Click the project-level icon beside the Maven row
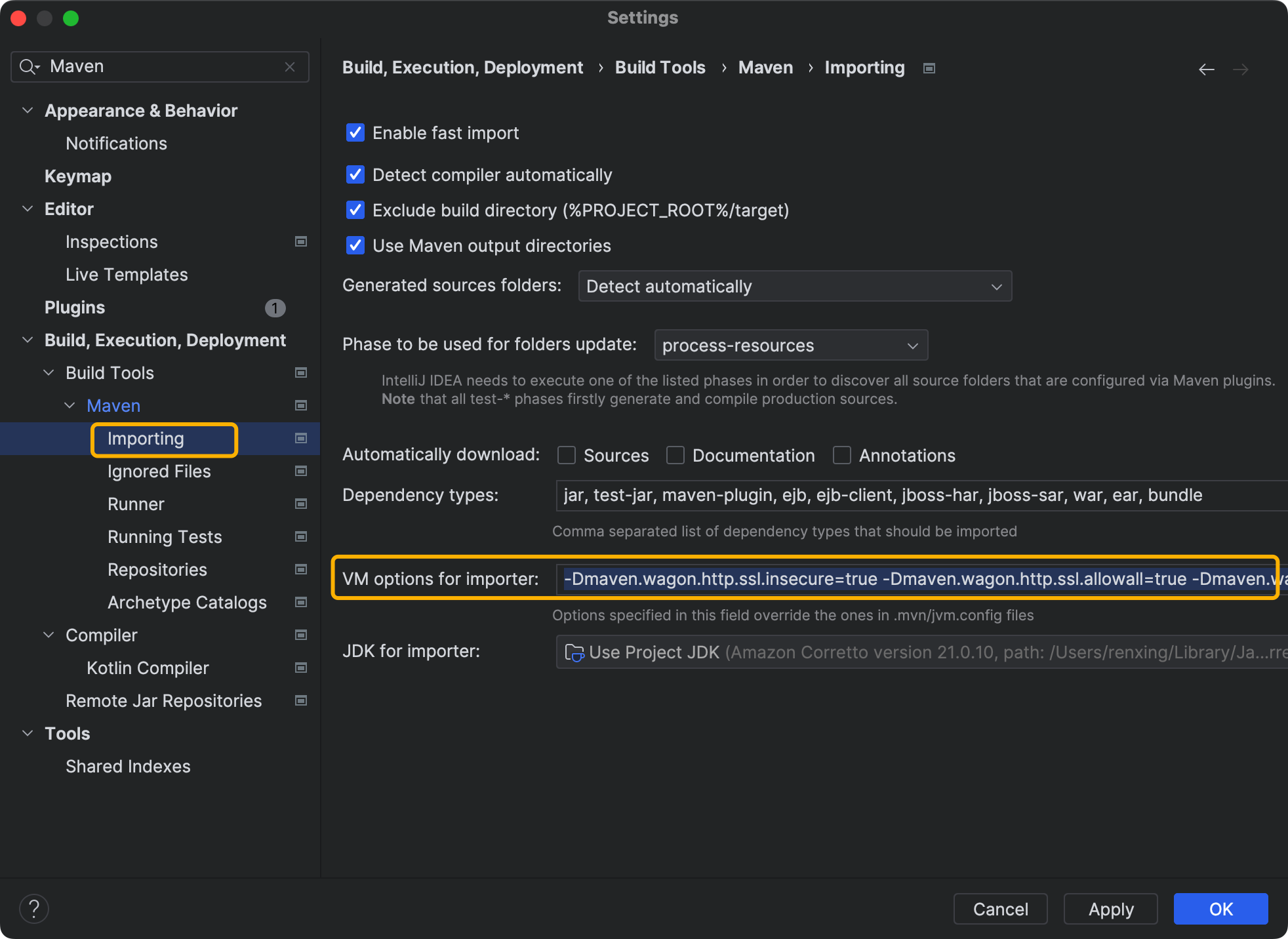 click(x=301, y=406)
